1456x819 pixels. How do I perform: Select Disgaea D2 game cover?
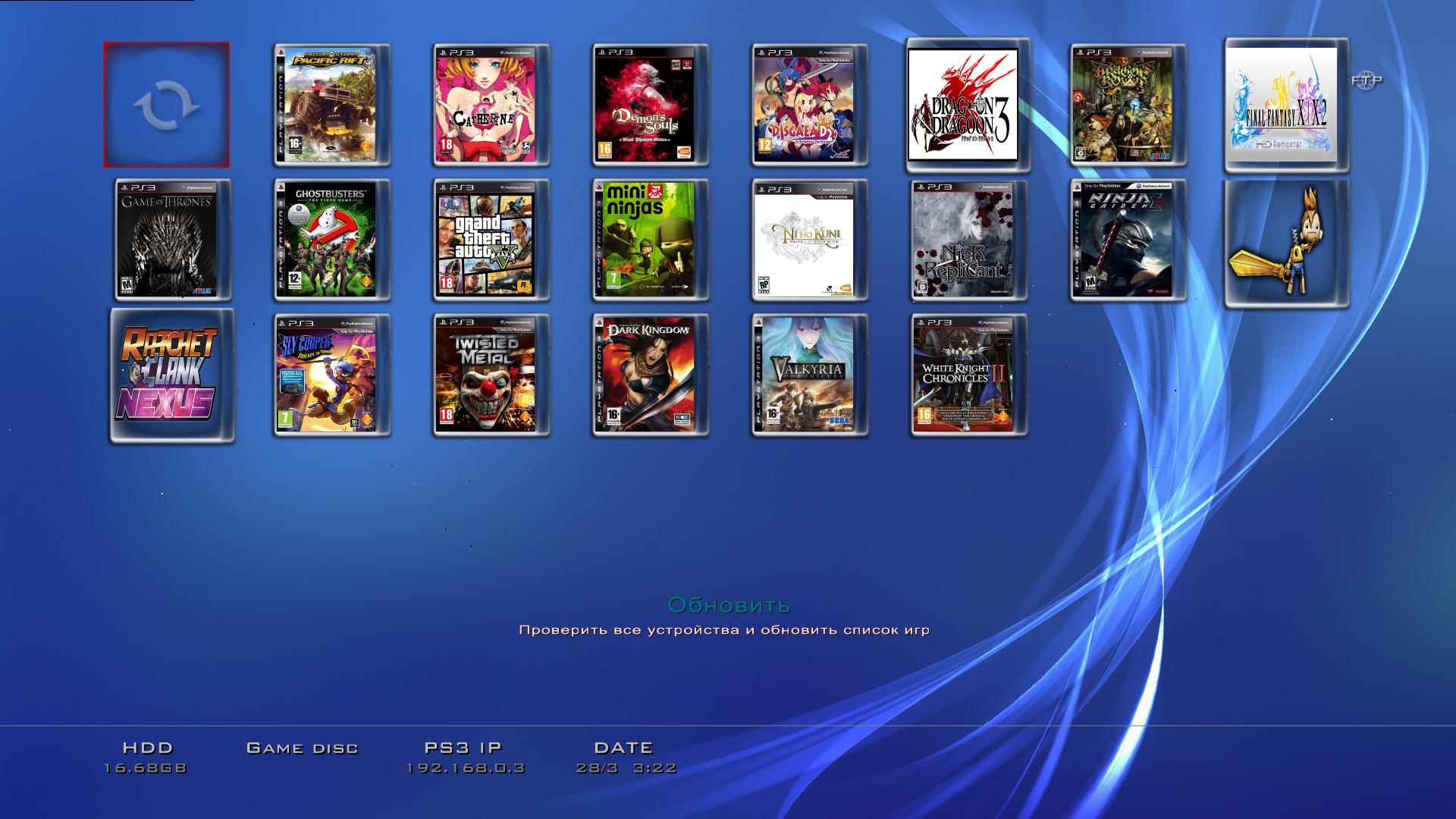[810, 105]
